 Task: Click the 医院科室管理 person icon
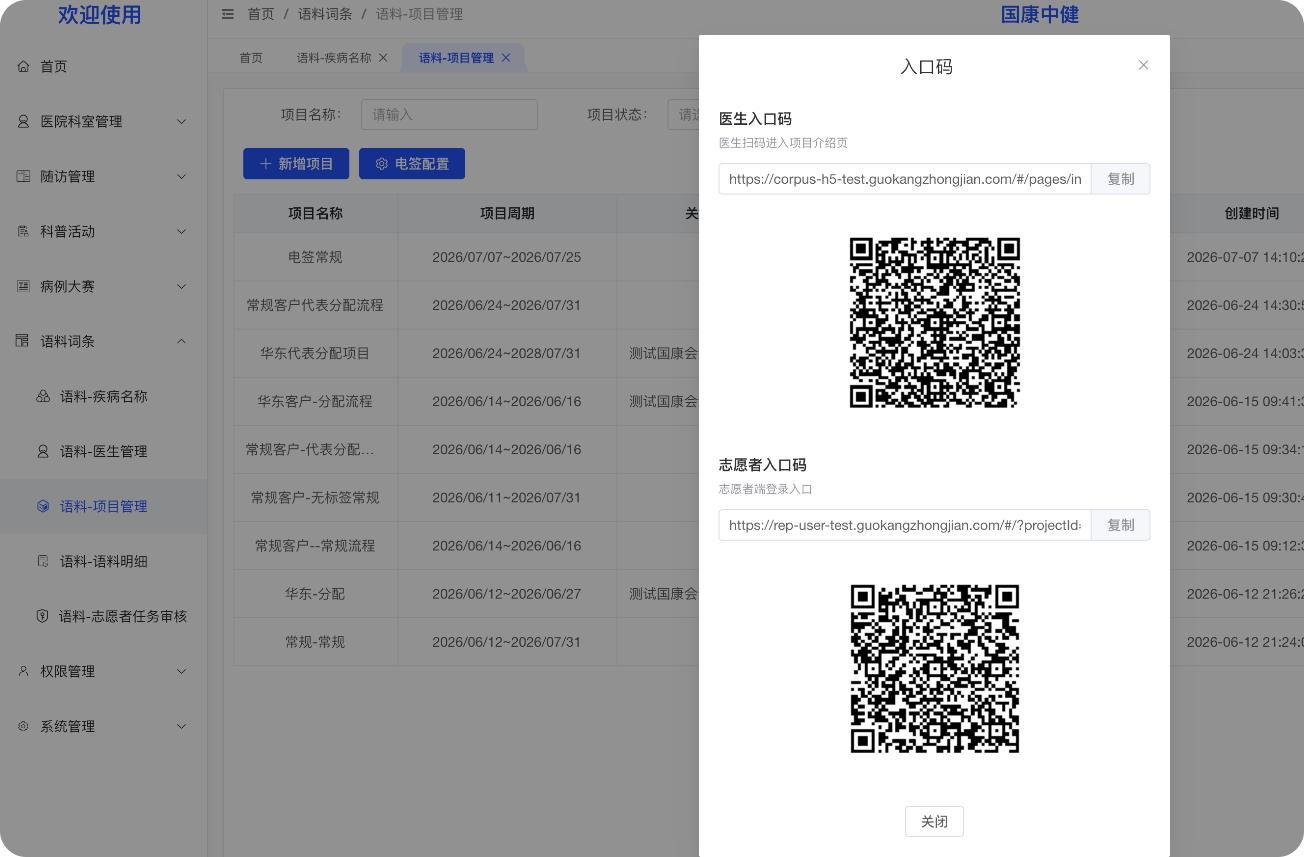click(23, 121)
